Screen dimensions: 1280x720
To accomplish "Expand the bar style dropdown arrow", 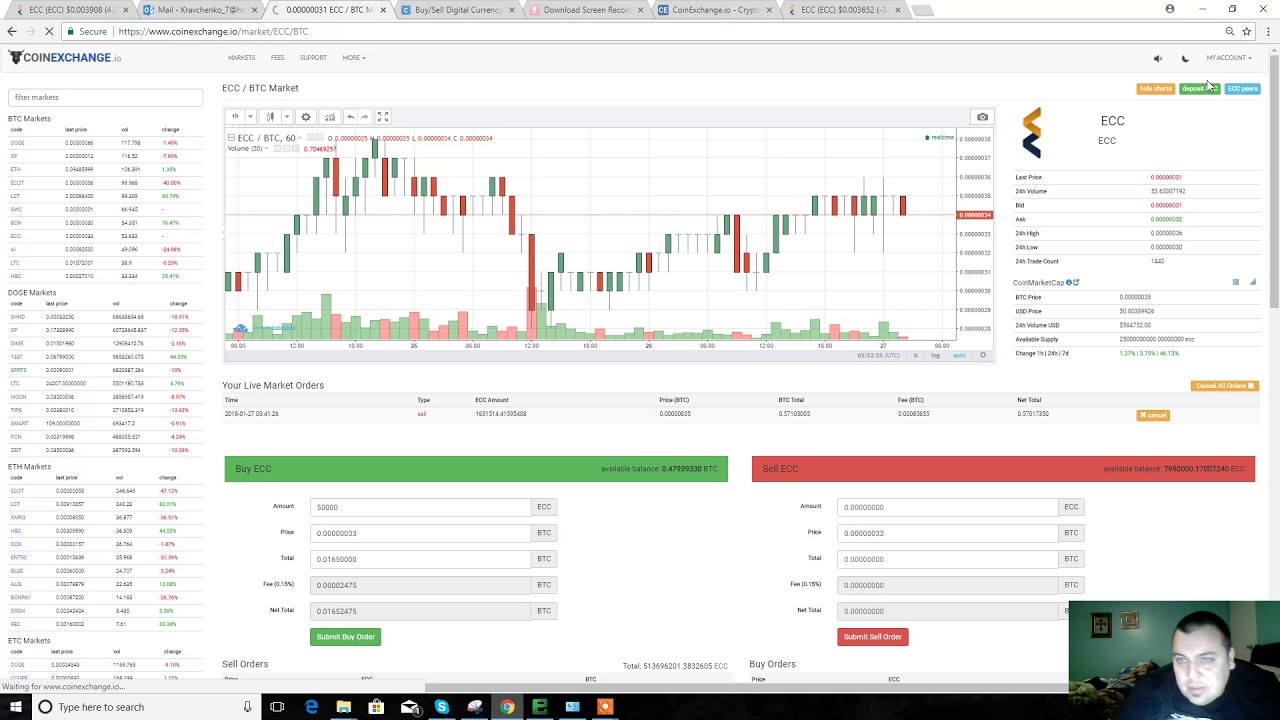I will [x=286, y=117].
